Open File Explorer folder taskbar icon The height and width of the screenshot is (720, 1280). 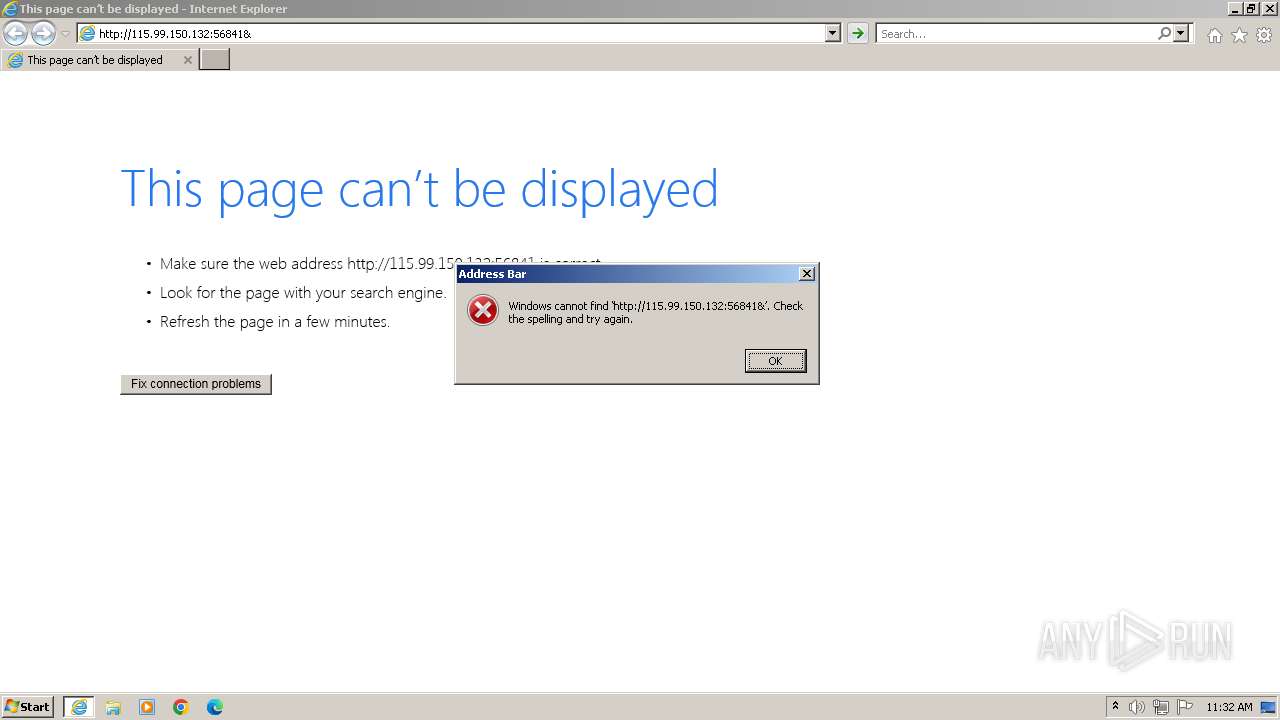(113, 707)
